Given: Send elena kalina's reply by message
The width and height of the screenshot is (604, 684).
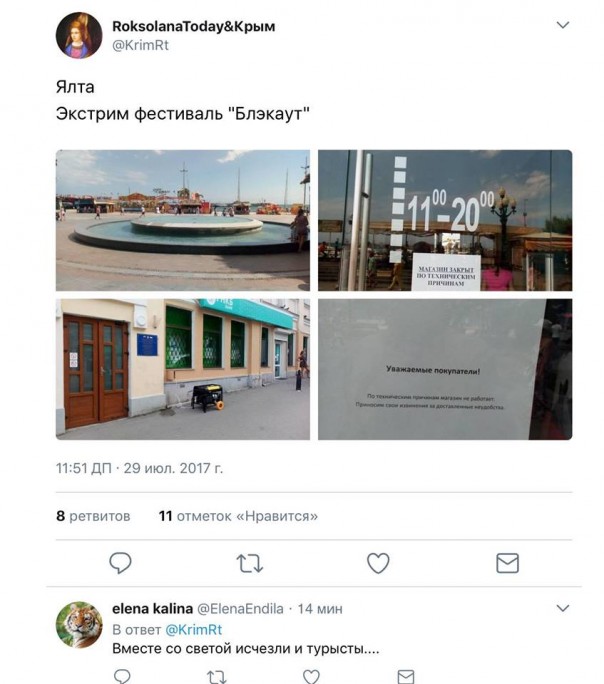Looking at the screenshot, I should pos(406,677).
